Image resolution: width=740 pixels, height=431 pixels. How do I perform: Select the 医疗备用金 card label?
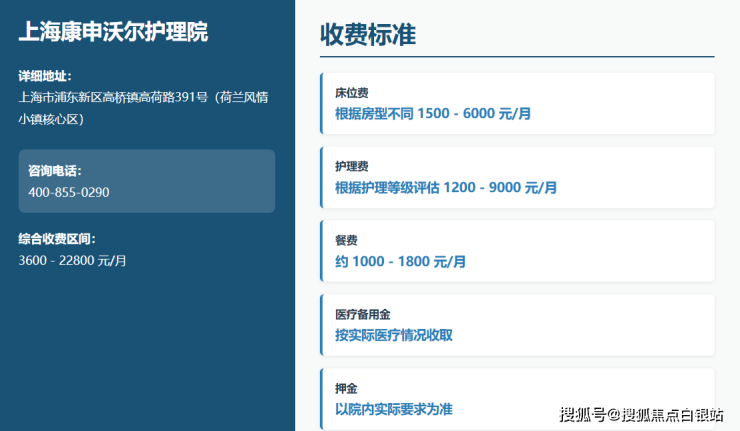click(x=362, y=314)
